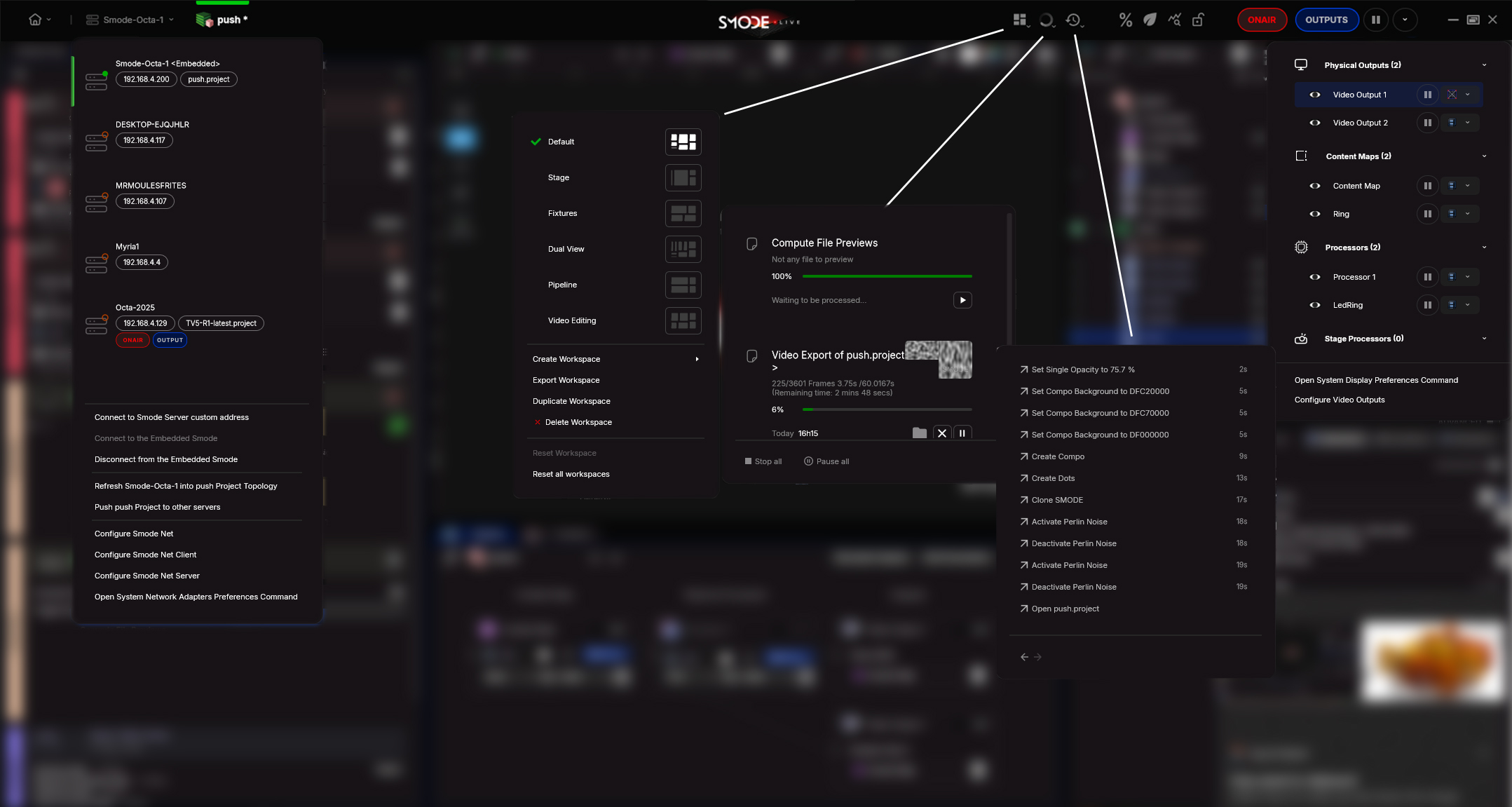Click the home icon in top bar

[x=35, y=20]
